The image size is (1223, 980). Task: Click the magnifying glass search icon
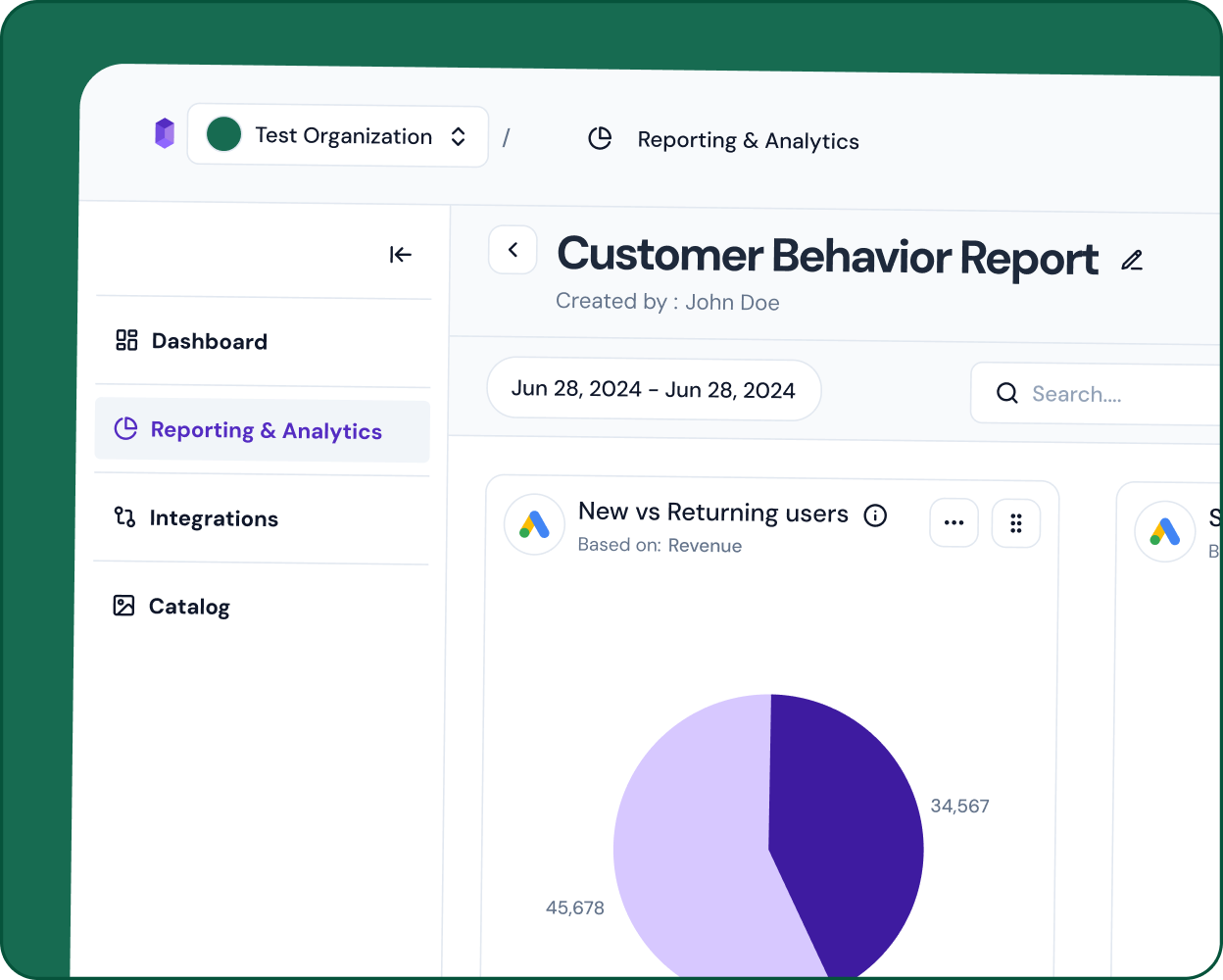(1006, 393)
